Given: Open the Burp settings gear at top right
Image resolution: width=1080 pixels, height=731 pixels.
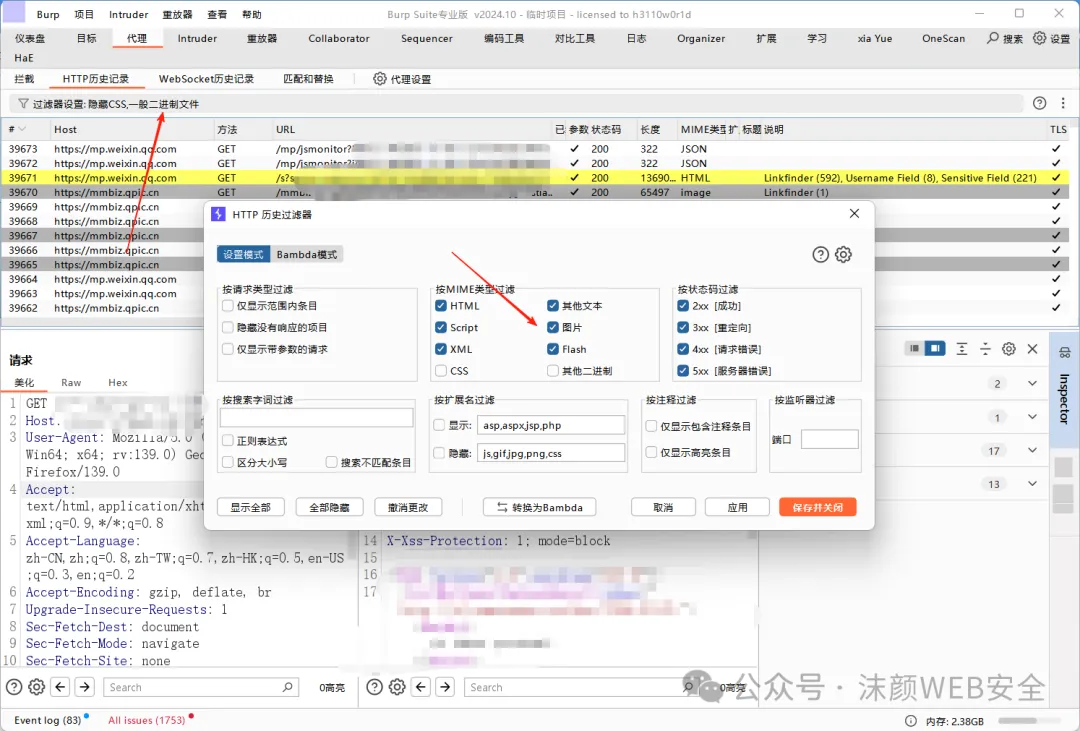Looking at the screenshot, I should (1039, 38).
